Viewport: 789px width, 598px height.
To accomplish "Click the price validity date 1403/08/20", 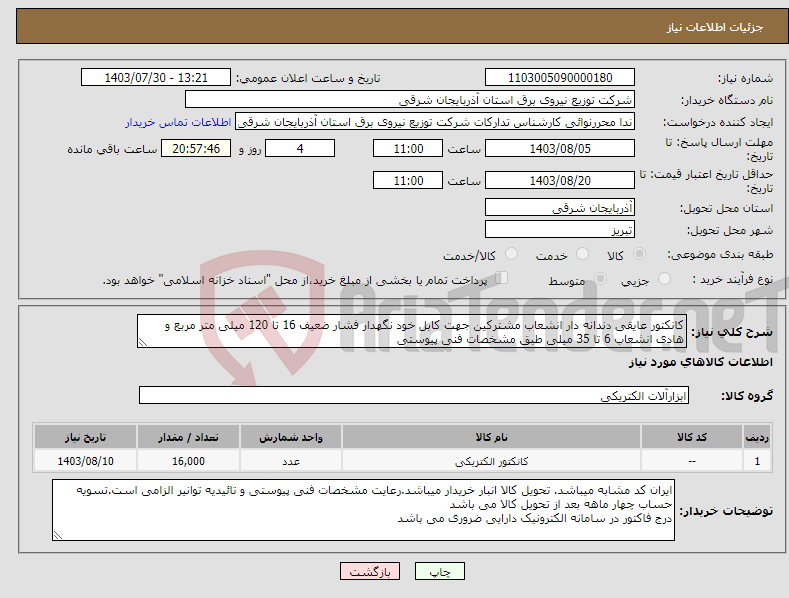I will (x=560, y=180).
